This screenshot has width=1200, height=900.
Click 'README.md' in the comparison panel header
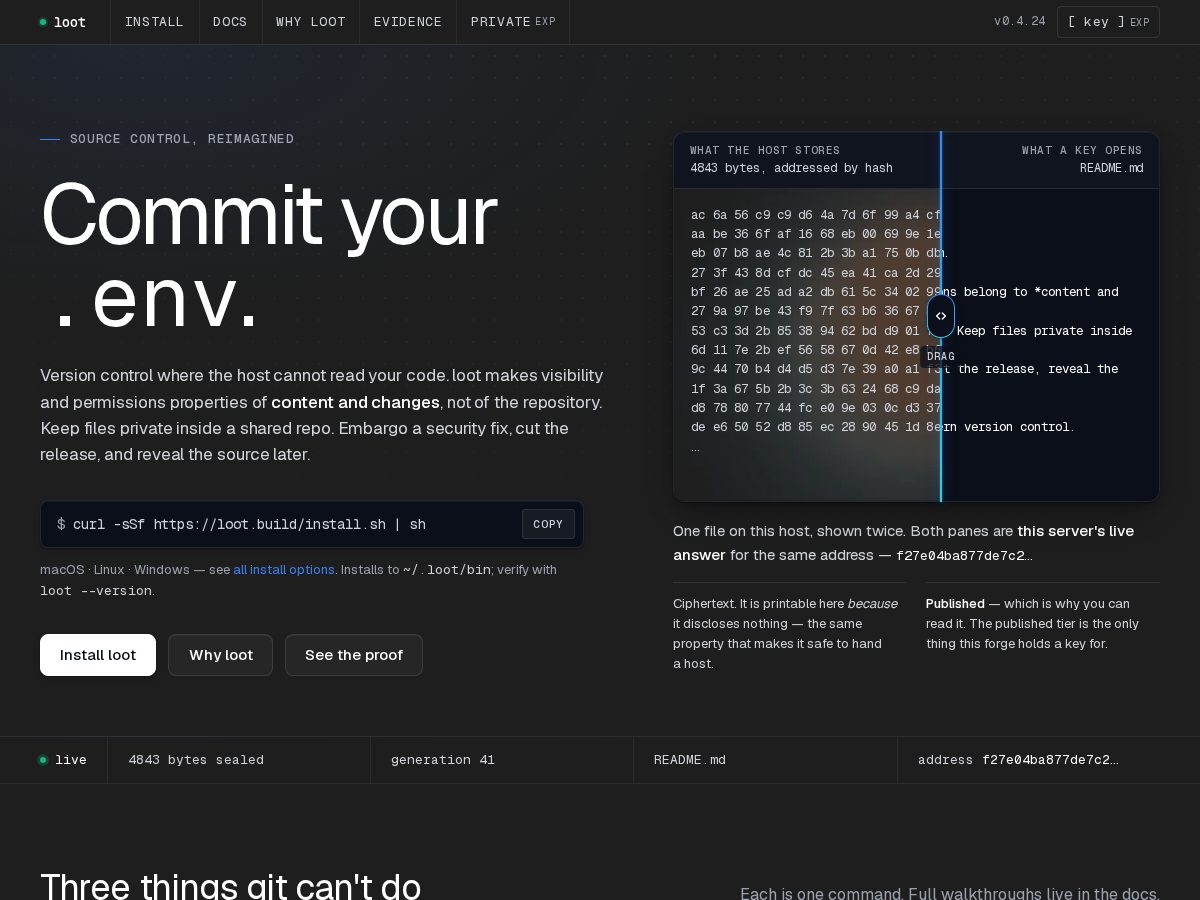[1111, 168]
